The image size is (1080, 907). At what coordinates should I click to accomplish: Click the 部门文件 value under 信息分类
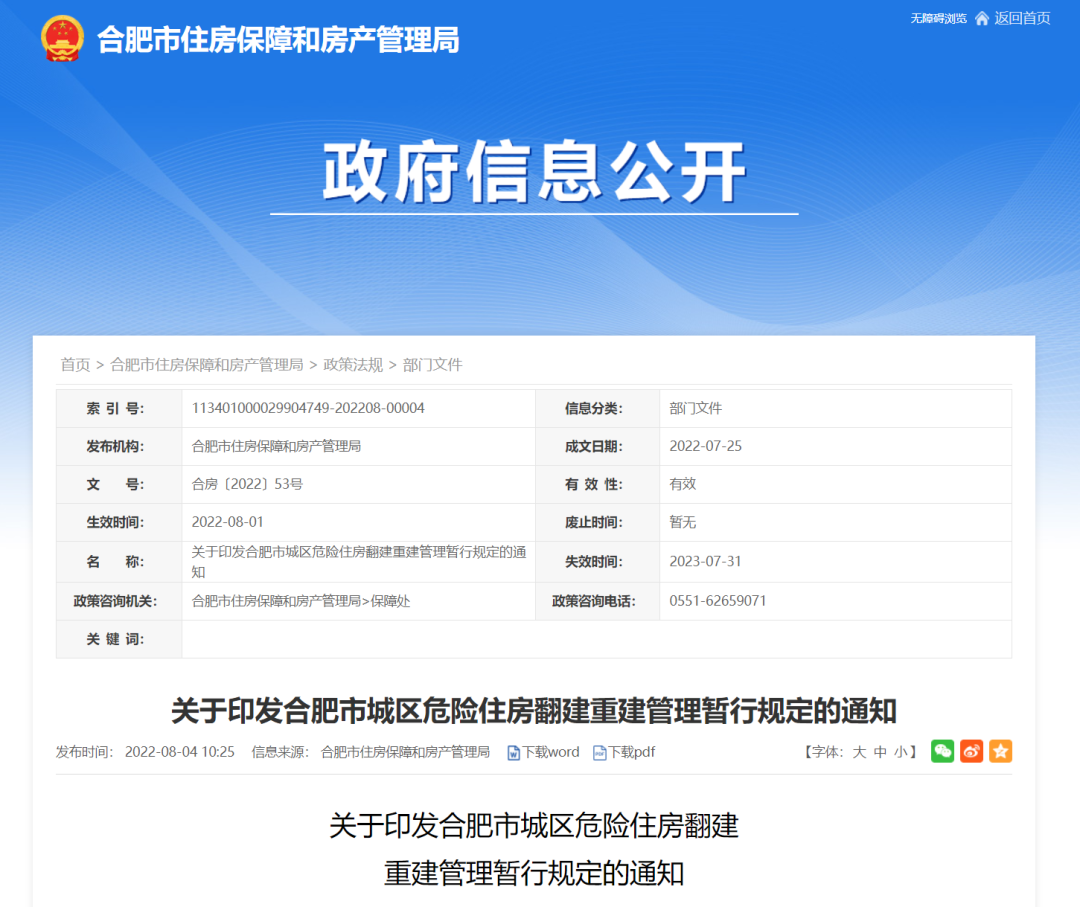[696, 408]
